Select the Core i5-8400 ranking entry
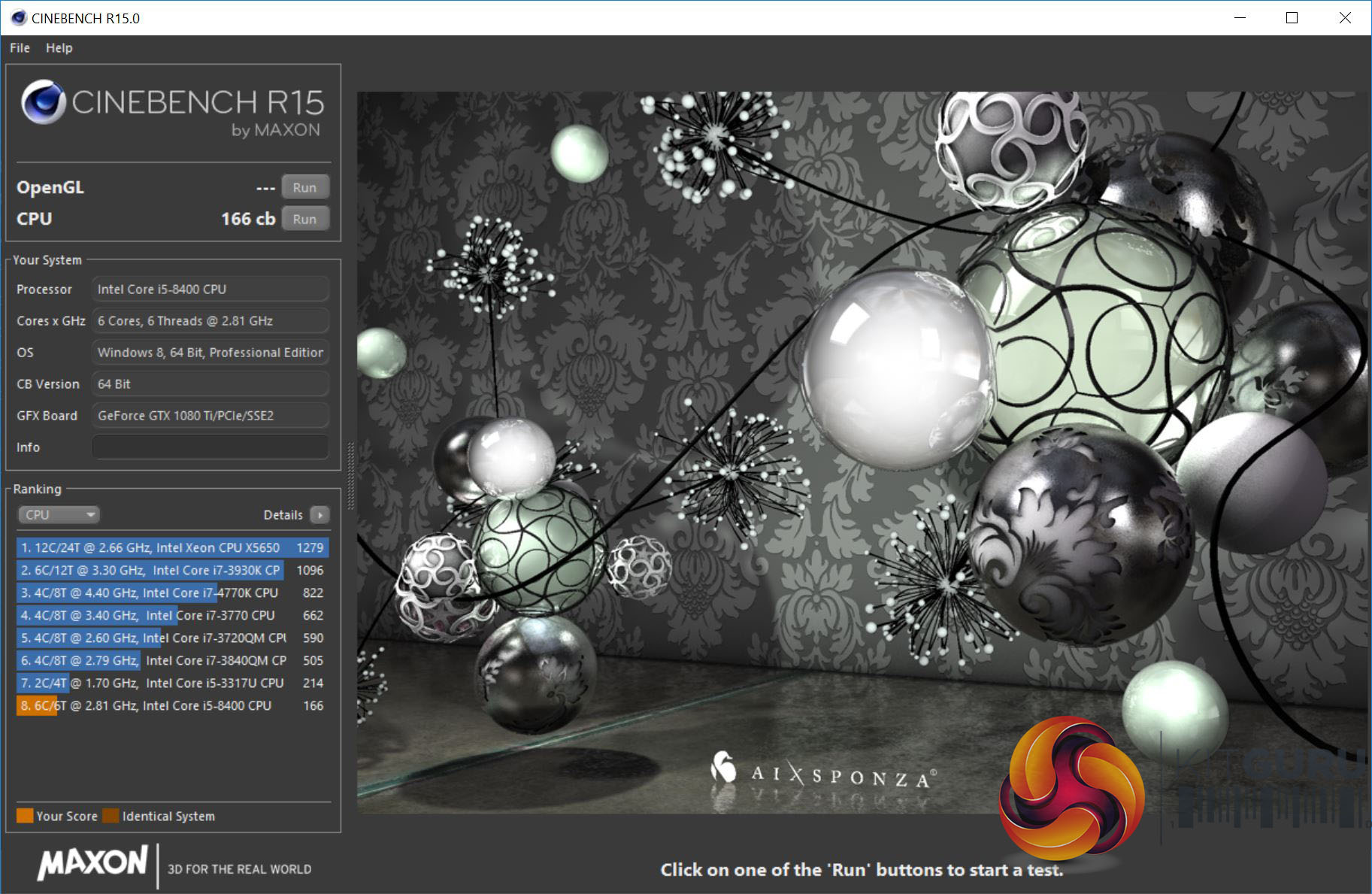This screenshot has height=894, width=1372. [x=172, y=706]
